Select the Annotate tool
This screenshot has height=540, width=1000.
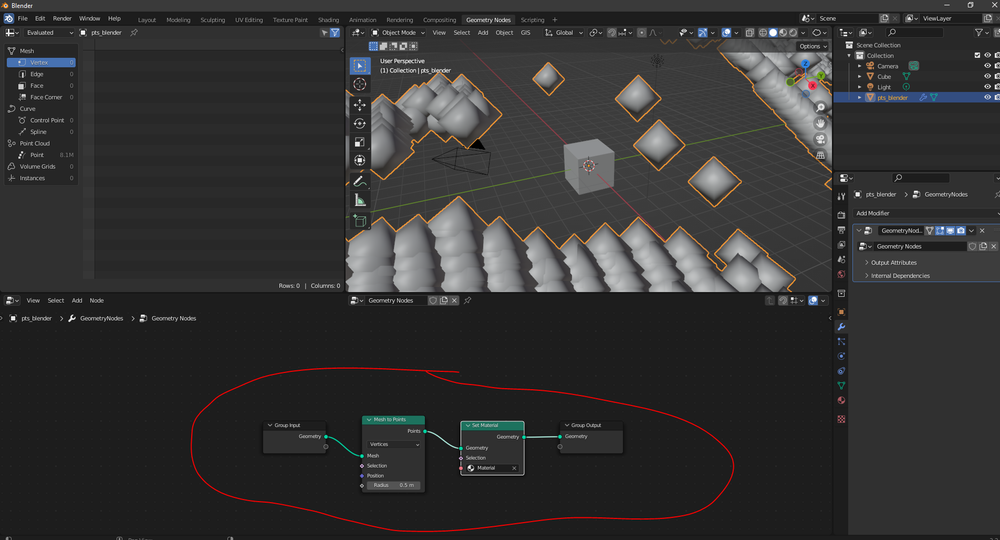pos(360,182)
